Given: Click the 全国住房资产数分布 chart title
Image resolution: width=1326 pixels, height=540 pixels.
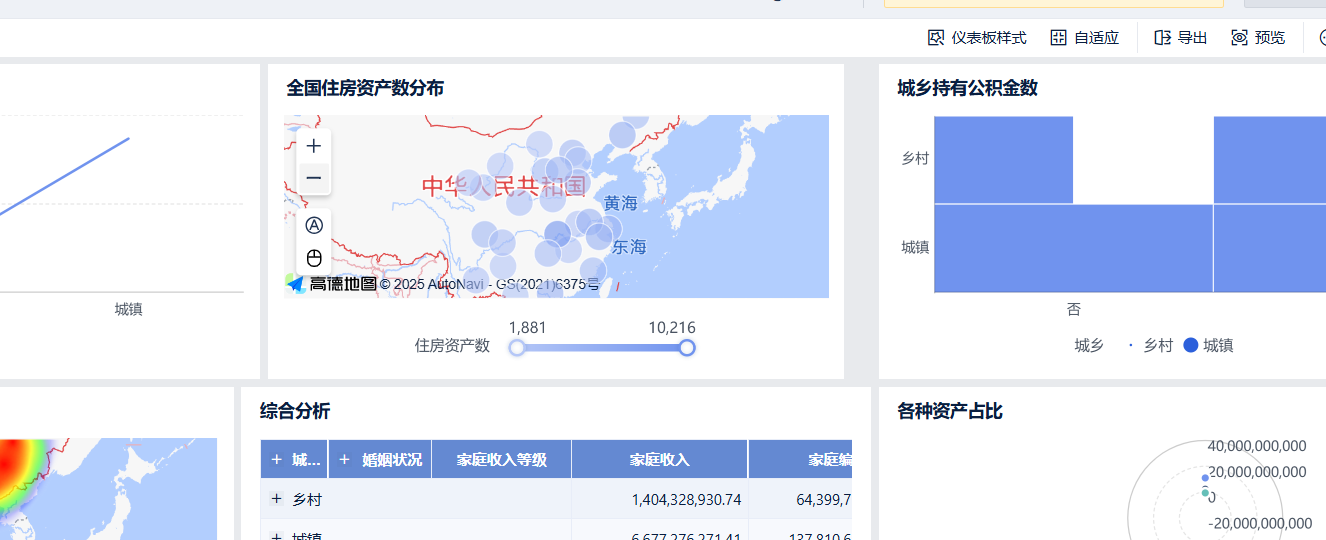Looking at the screenshot, I should (365, 88).
